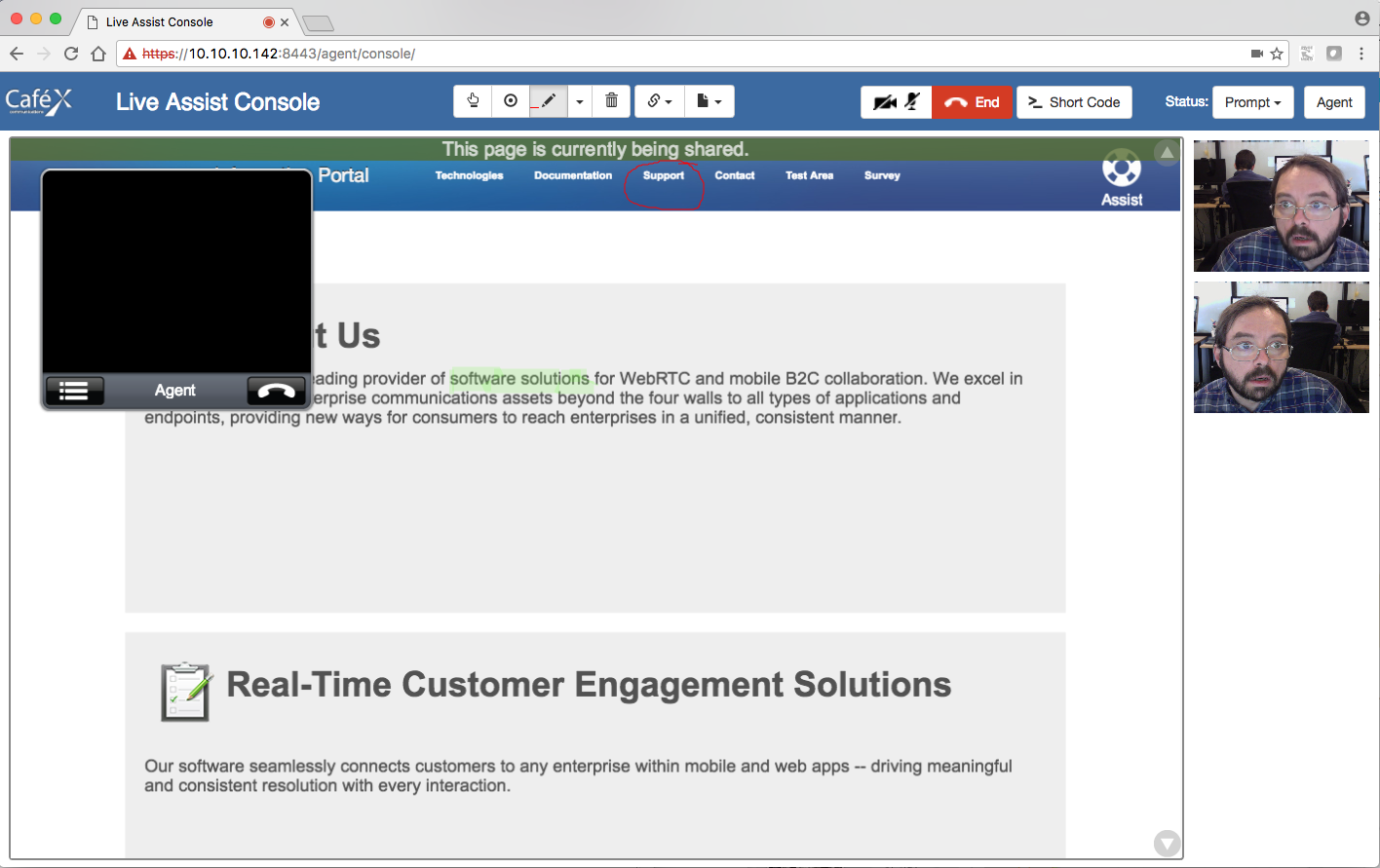Toggle the agent video camera off icon
The width and height of the screenshot is (1380, 868).
tap(884, 102)
